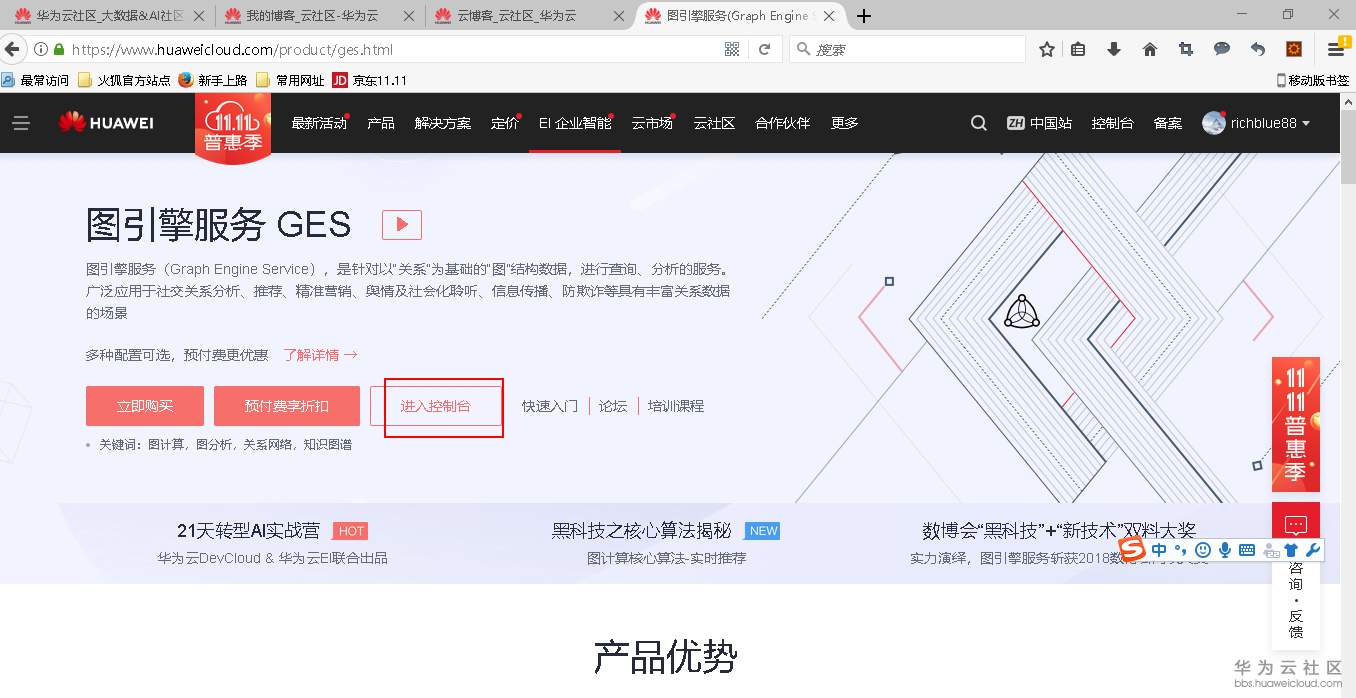Open the 产品 menu in the navigation bar

point(380,123)
